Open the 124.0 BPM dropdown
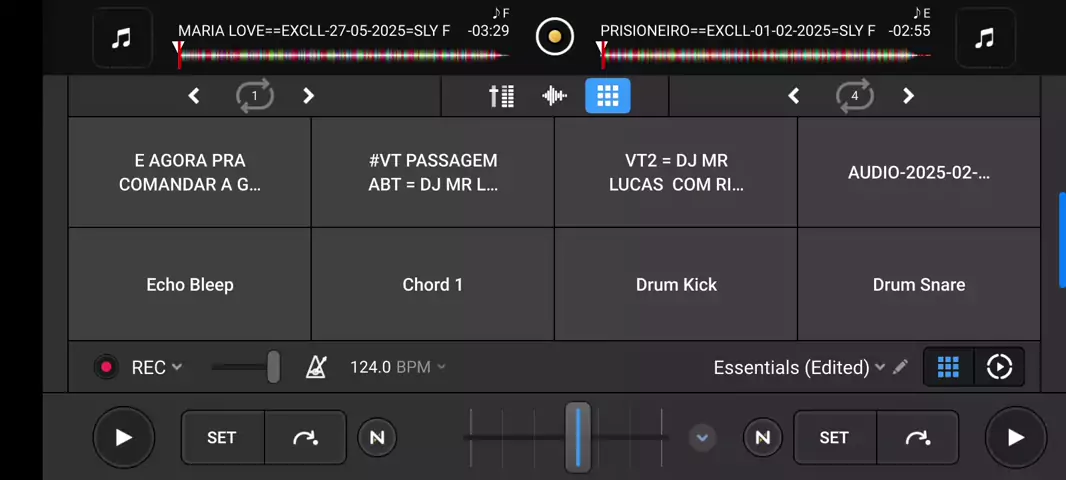This screenshot has width=1066, height=480. [x=441, y=367]
